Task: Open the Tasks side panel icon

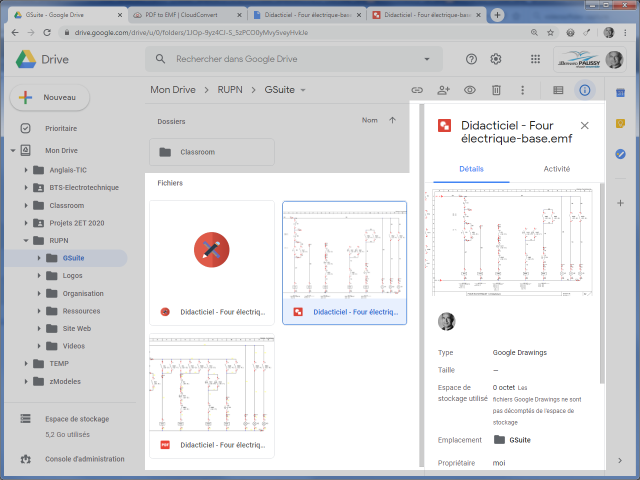Action: pos(620,154)
